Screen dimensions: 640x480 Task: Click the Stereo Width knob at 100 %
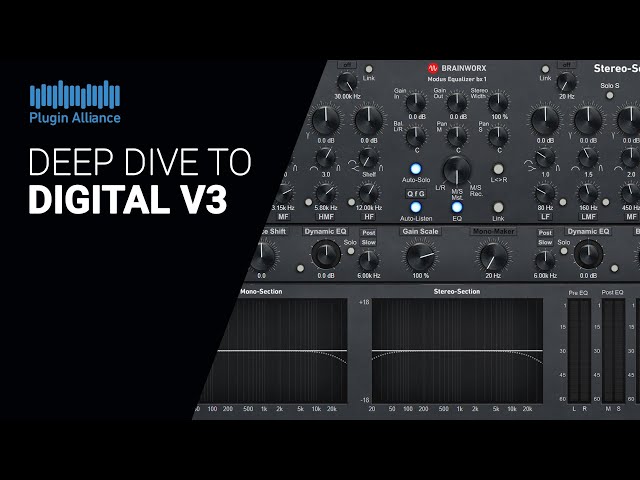[x=498, y=102]
